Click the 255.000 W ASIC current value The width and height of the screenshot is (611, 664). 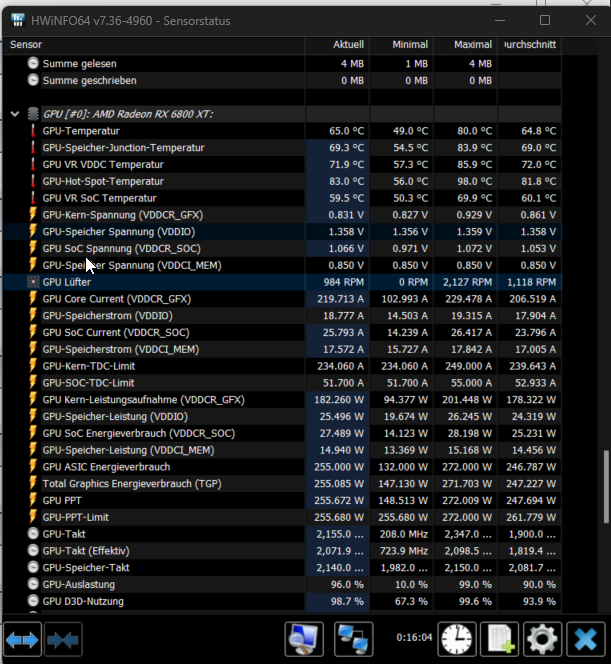pyautogui.click(x=339, y=467)
